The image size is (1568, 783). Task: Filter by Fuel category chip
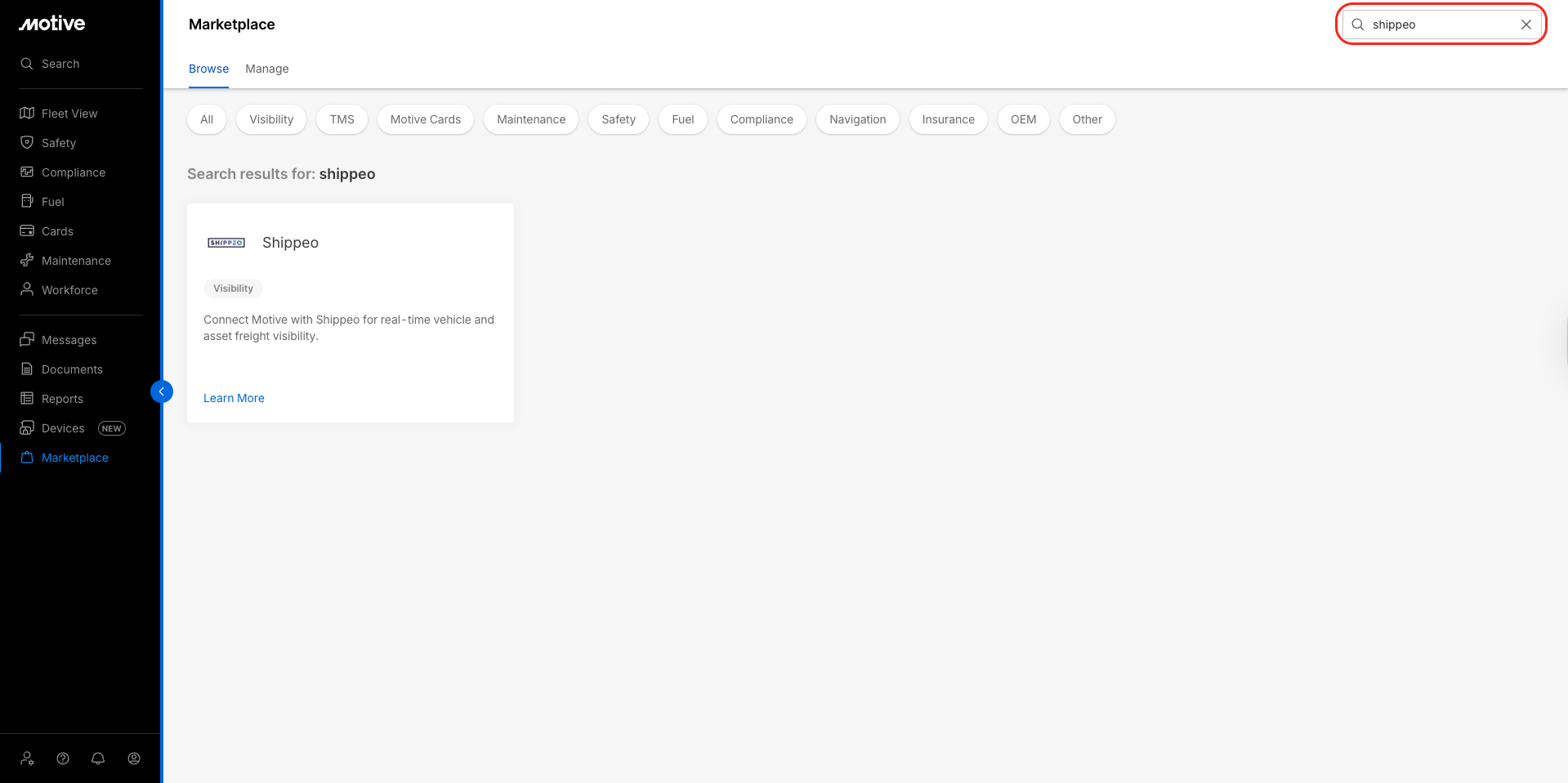[x=683, y=119]
